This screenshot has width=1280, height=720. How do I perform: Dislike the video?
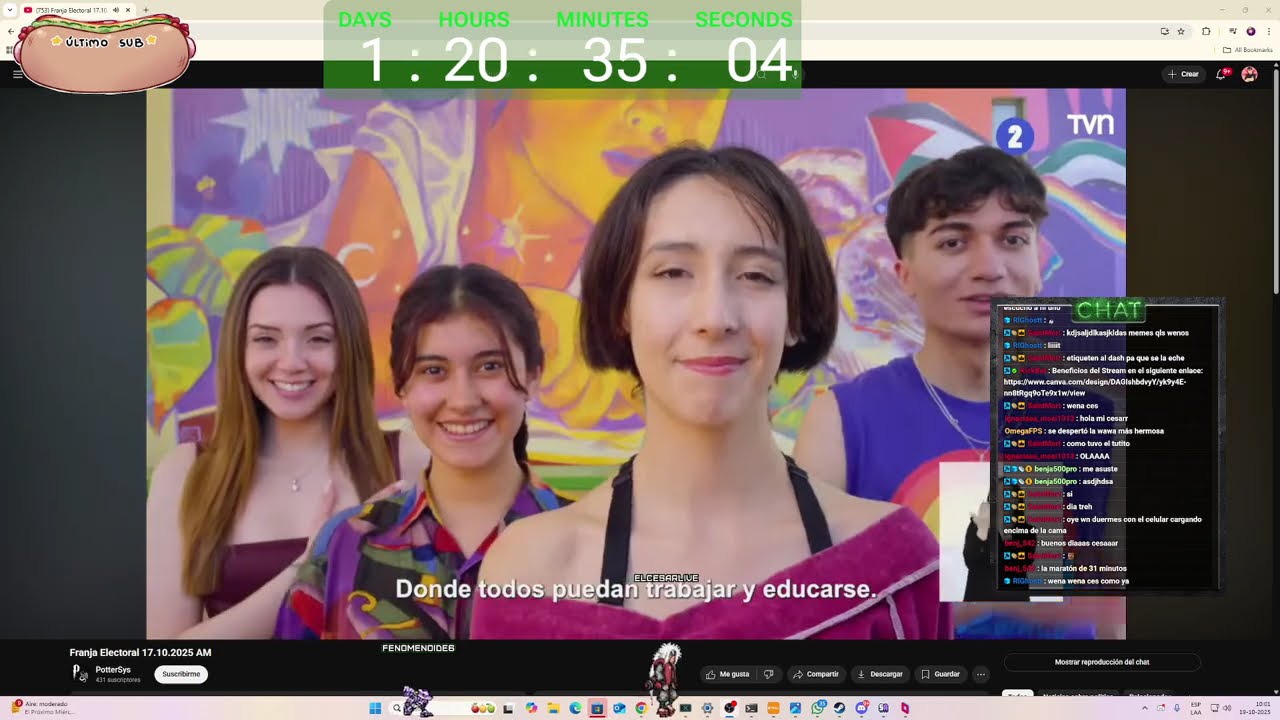(x=768, y=674)
